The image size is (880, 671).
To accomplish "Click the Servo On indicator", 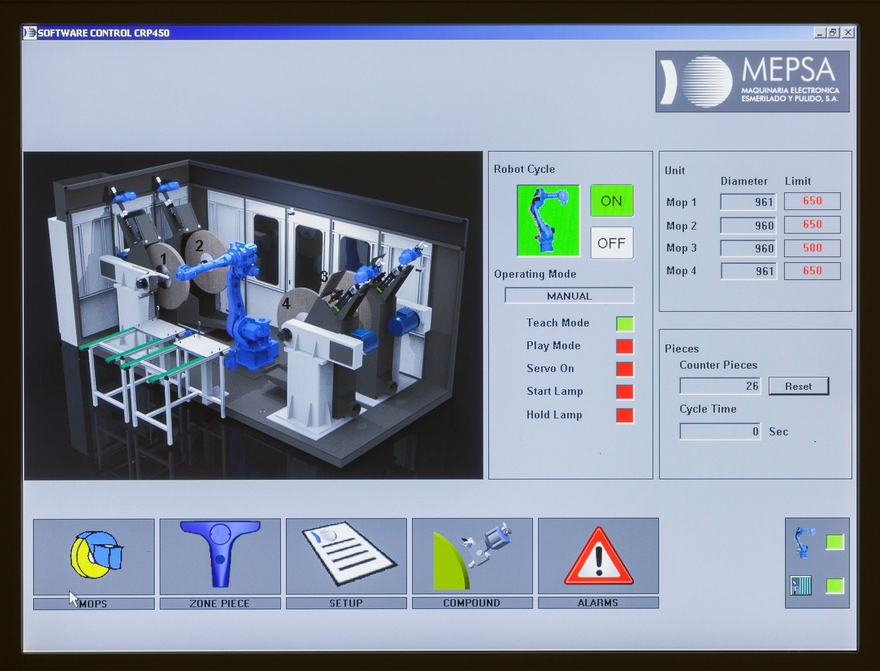I will (x=625, y=369).
